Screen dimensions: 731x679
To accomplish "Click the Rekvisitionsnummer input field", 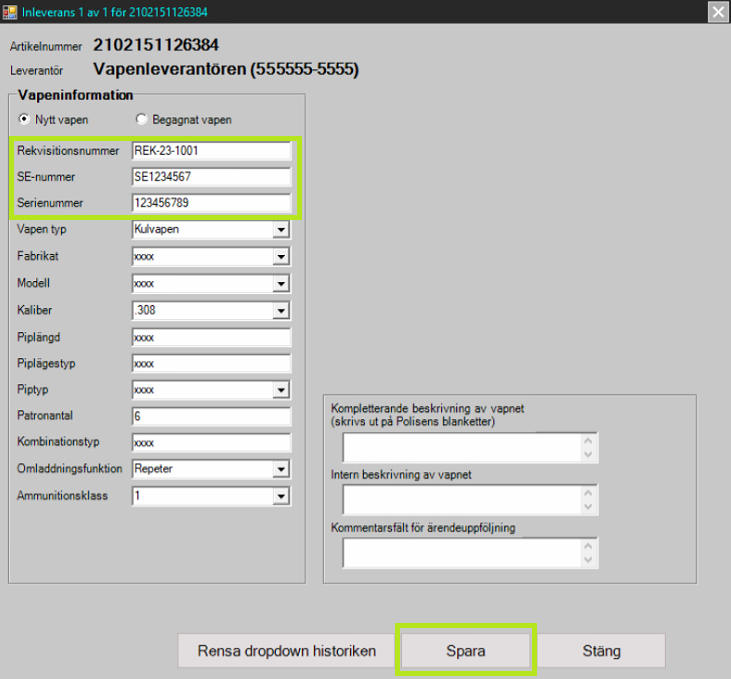I will pos(210,151).
